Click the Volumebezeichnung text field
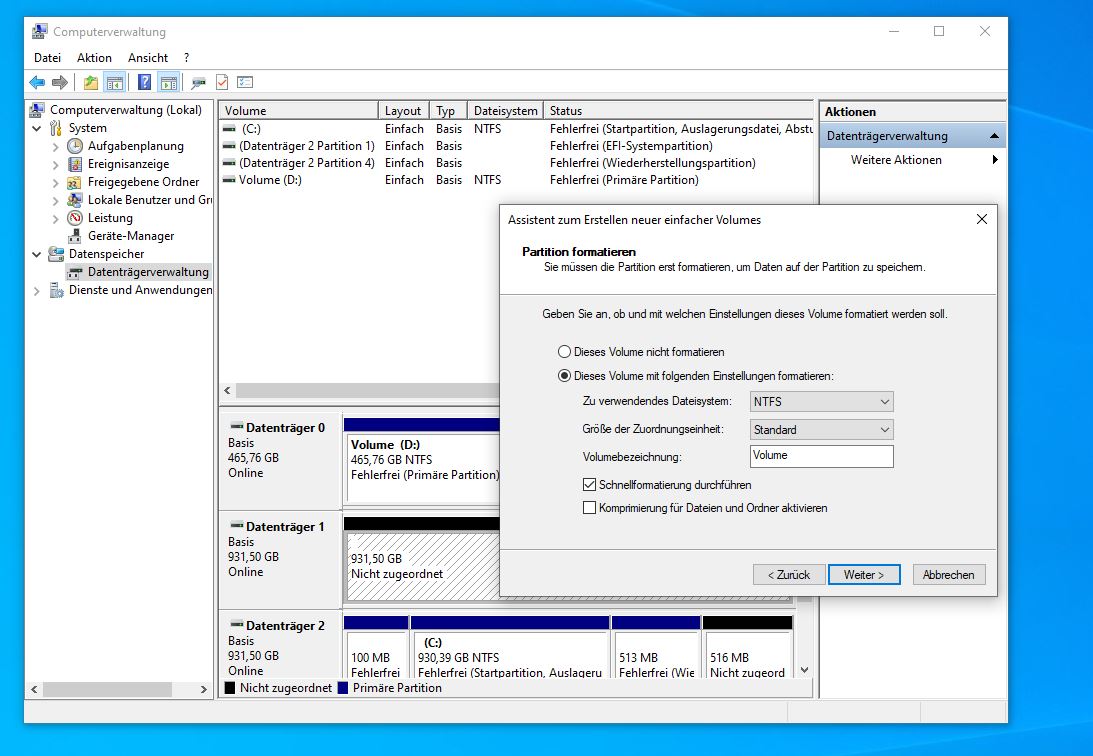The image size is (1093, 756). pos(821,456)
